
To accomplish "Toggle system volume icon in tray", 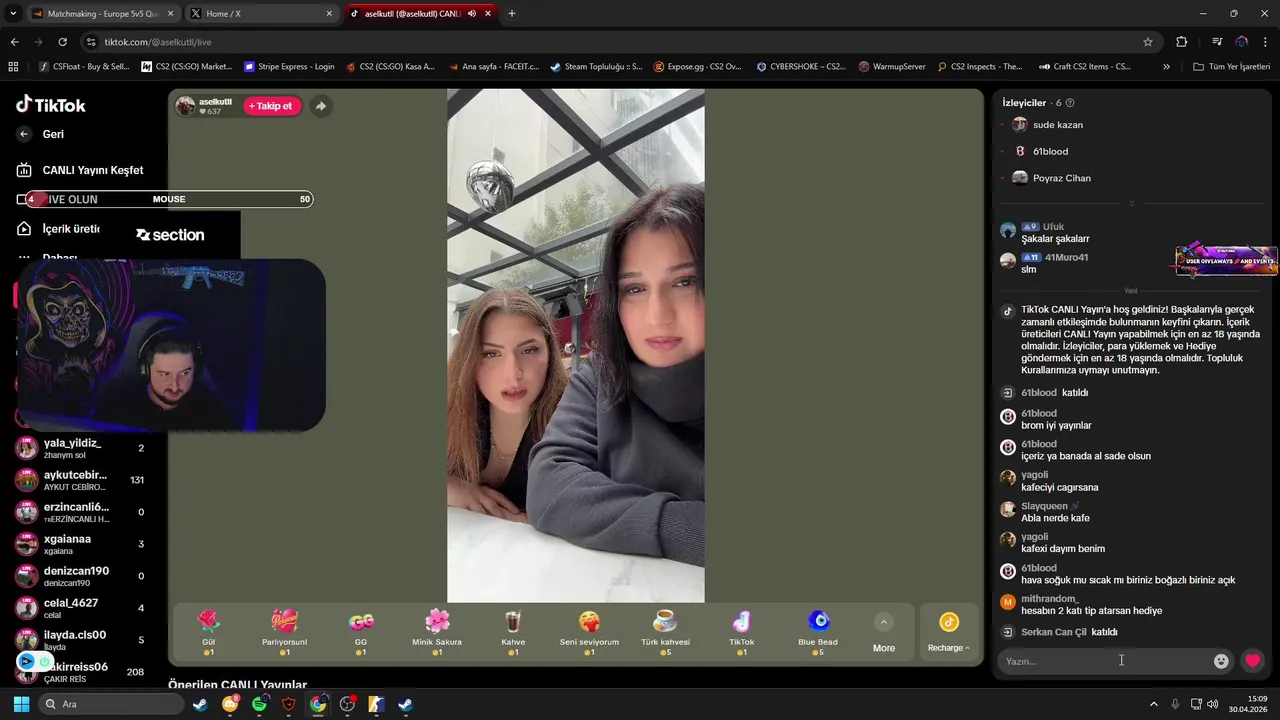I will click(x=1212, y=704).
